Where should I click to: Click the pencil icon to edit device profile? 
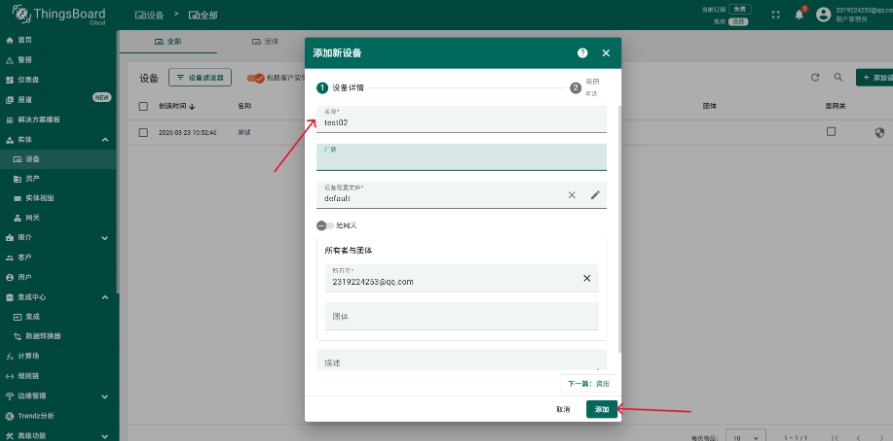pyautogui.click(x=595, y=195)
